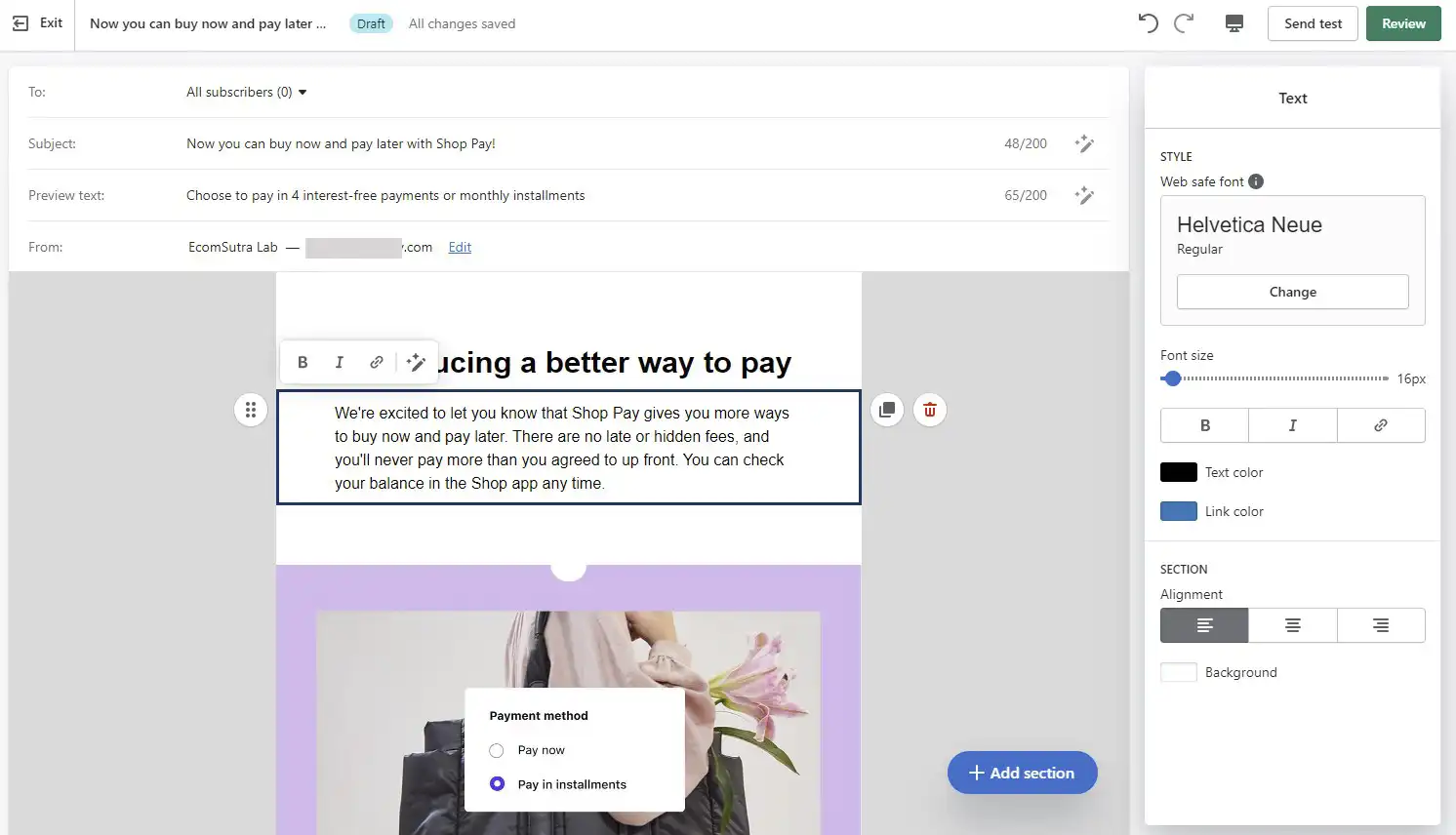1456x835 pixels.
Task: Open the Link color swatch
Action: (1179, 511)
